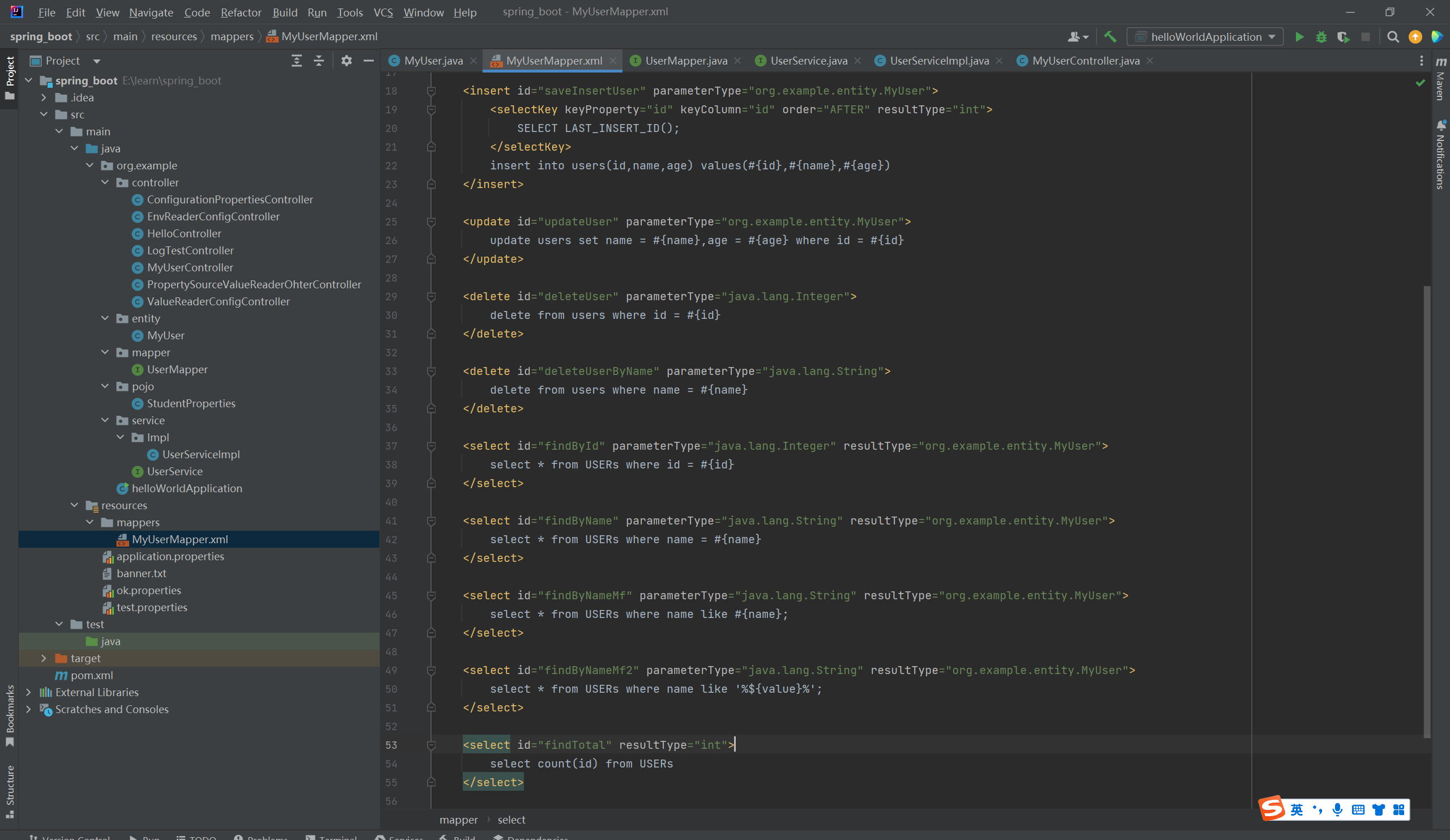Toggle the Structure side panel
1450x840 pixels.
tap(10, 791)
